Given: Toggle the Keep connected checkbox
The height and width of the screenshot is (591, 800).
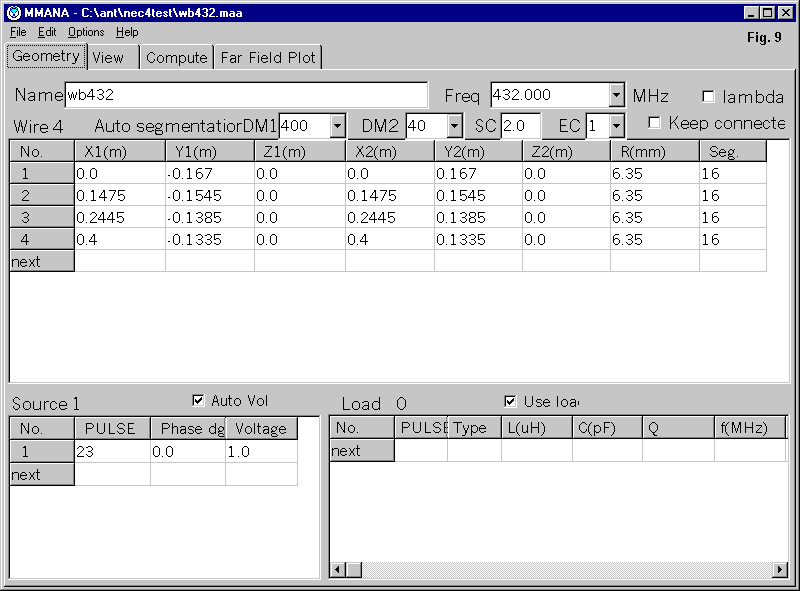Looking at the screenshot, I should click(x=655, y=123).
